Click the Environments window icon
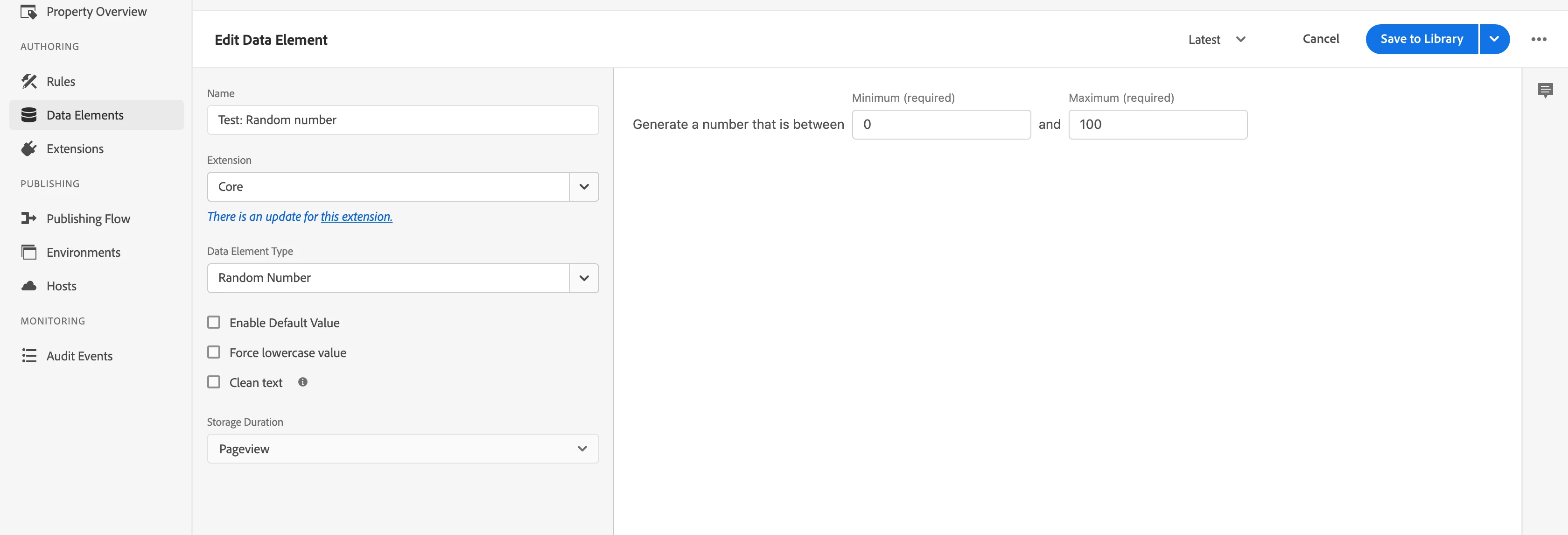The width and height of the screenshot is (1568, 535). pos(28,252)
